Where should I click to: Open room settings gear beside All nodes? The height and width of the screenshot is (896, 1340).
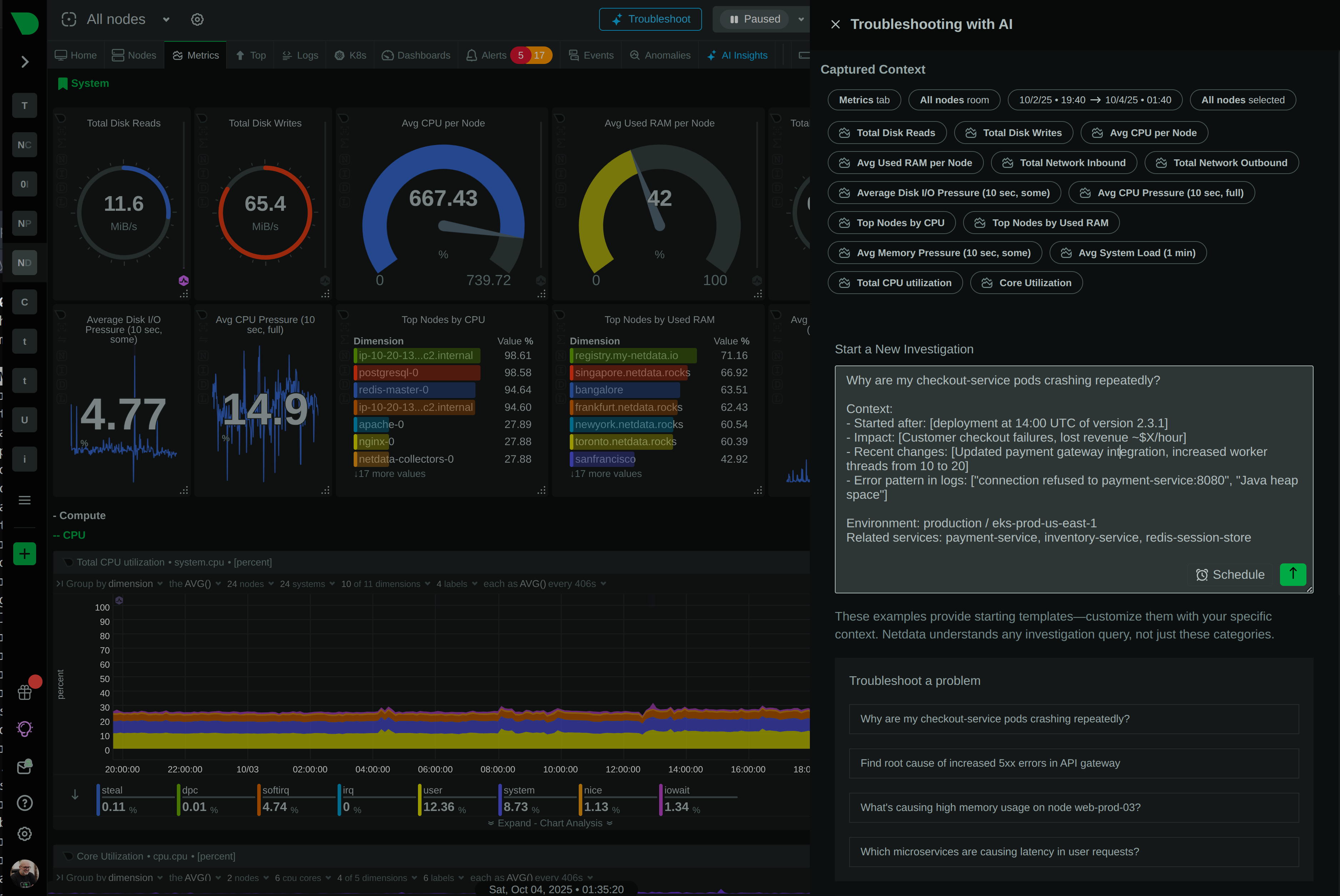197,19
